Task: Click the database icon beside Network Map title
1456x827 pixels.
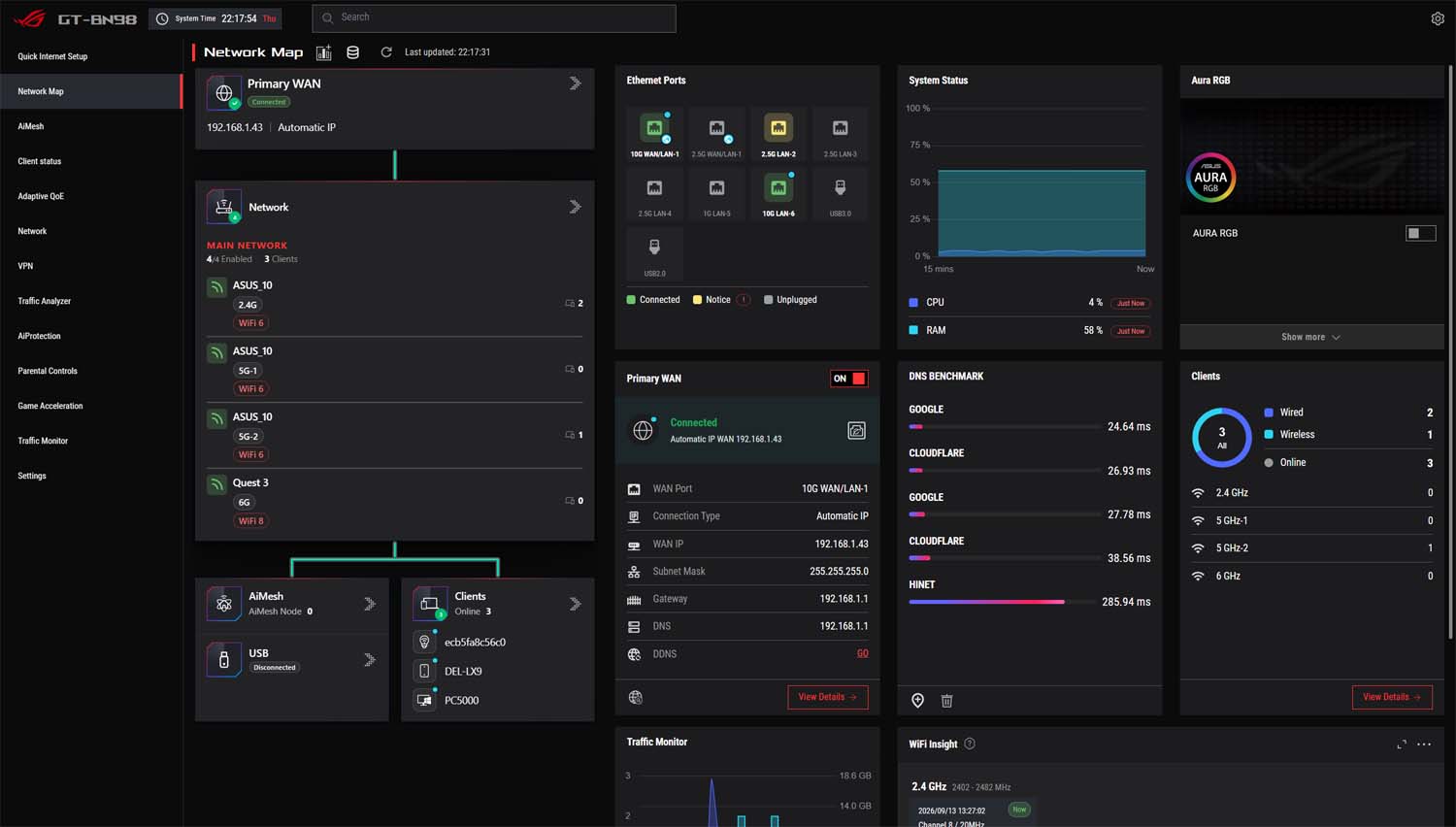Action: 353,52
